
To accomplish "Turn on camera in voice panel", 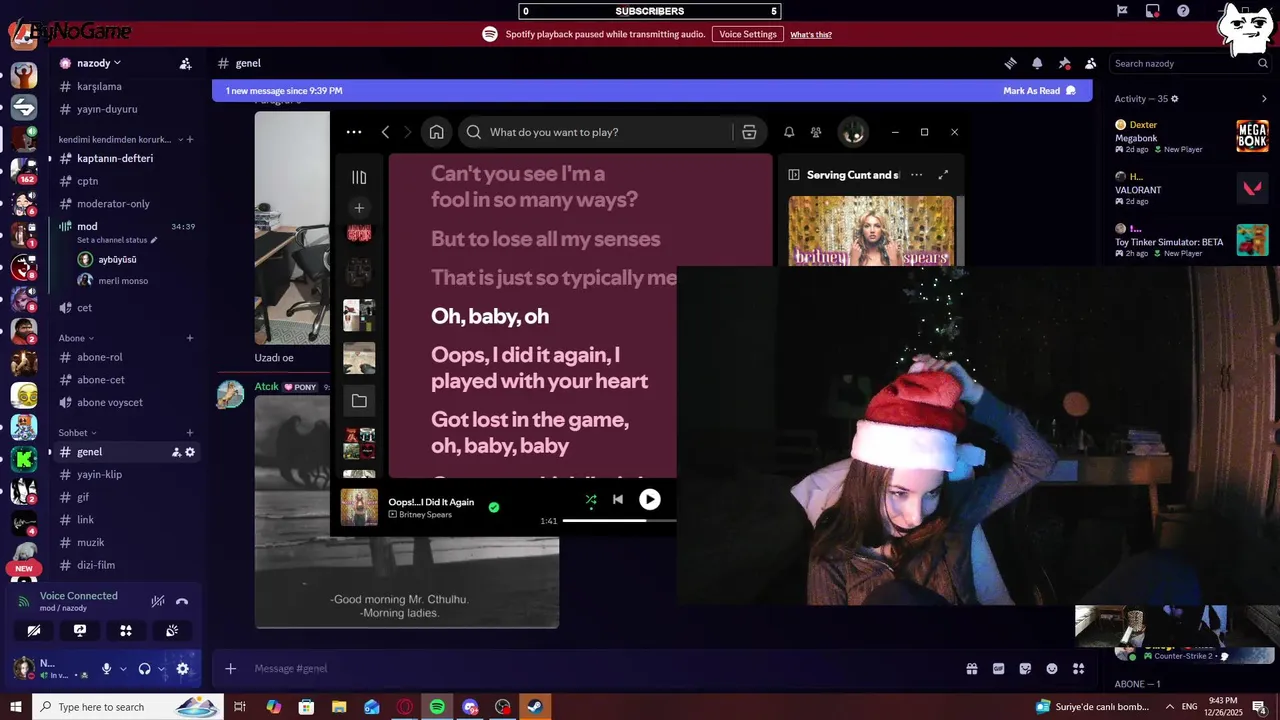I will click(34, 631).
